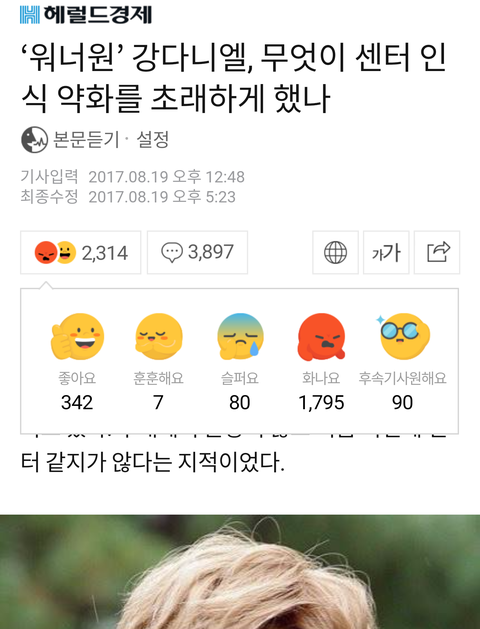Choose the 슬퍼요 crying emoji

(240, 336)
